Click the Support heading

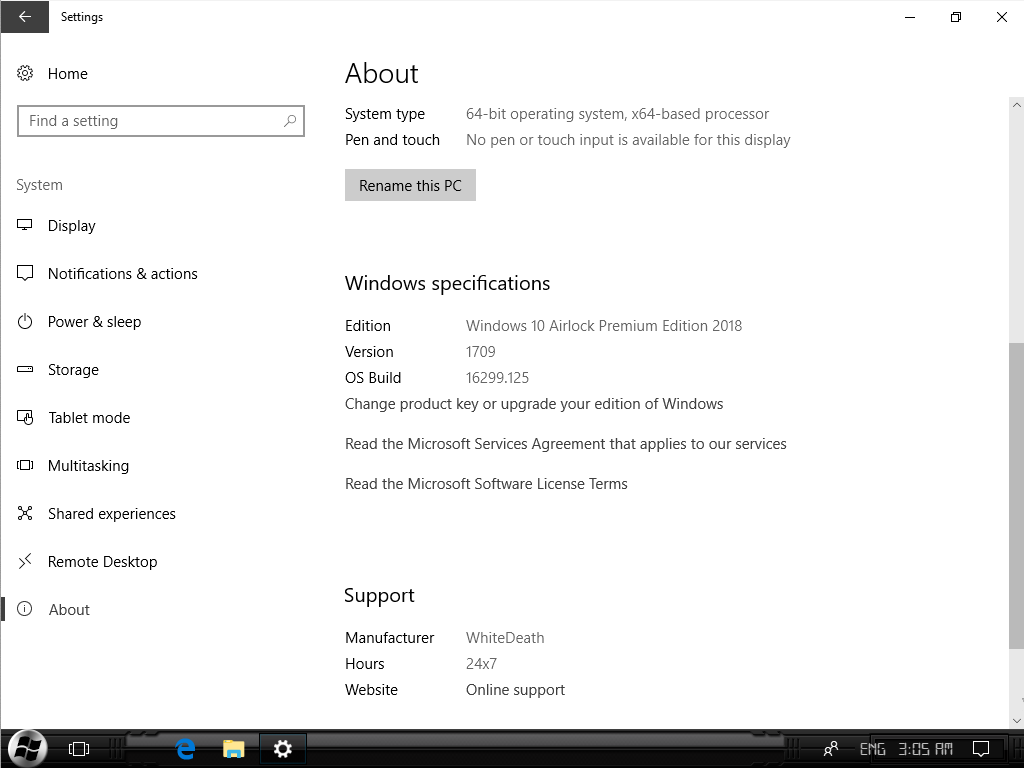pos(379,596)
